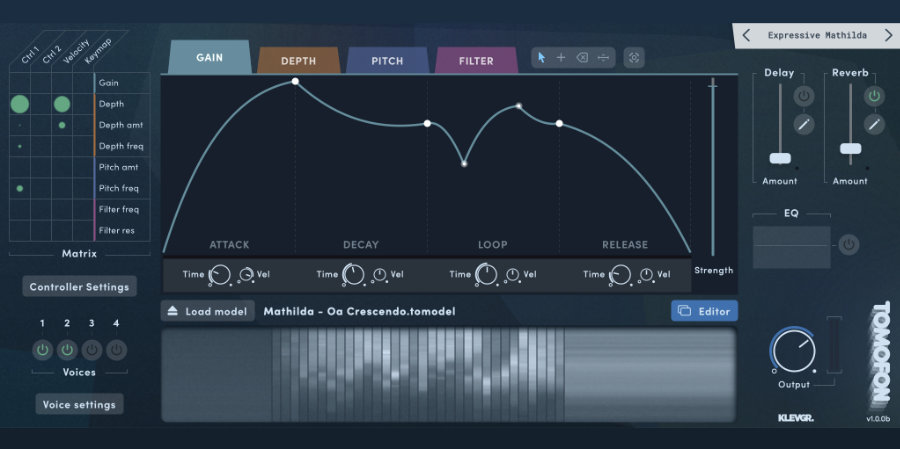The image size is (900, 449).
Task: Click the envelope peak point ending Attack
Action: point(295,82)
